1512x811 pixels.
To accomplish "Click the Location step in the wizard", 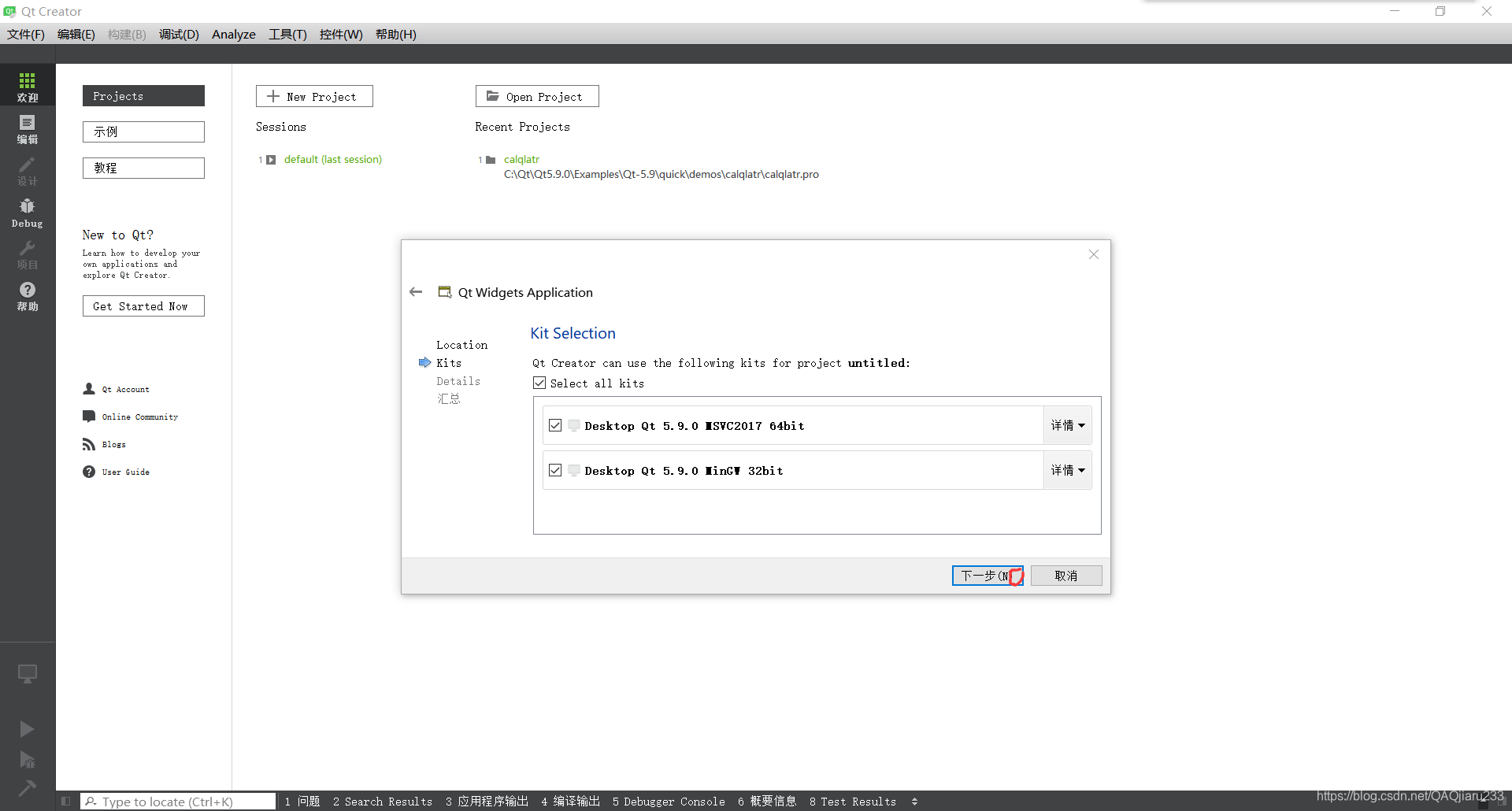I will pos(462,345).
